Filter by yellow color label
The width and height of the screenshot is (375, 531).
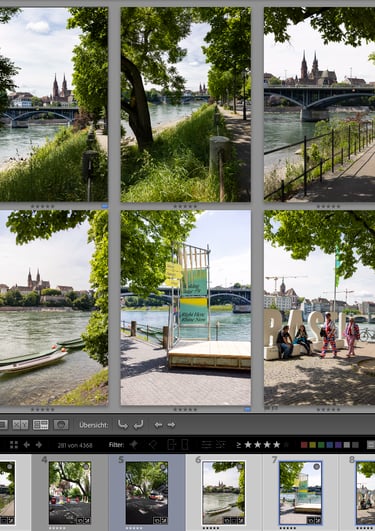click(313, 445)
